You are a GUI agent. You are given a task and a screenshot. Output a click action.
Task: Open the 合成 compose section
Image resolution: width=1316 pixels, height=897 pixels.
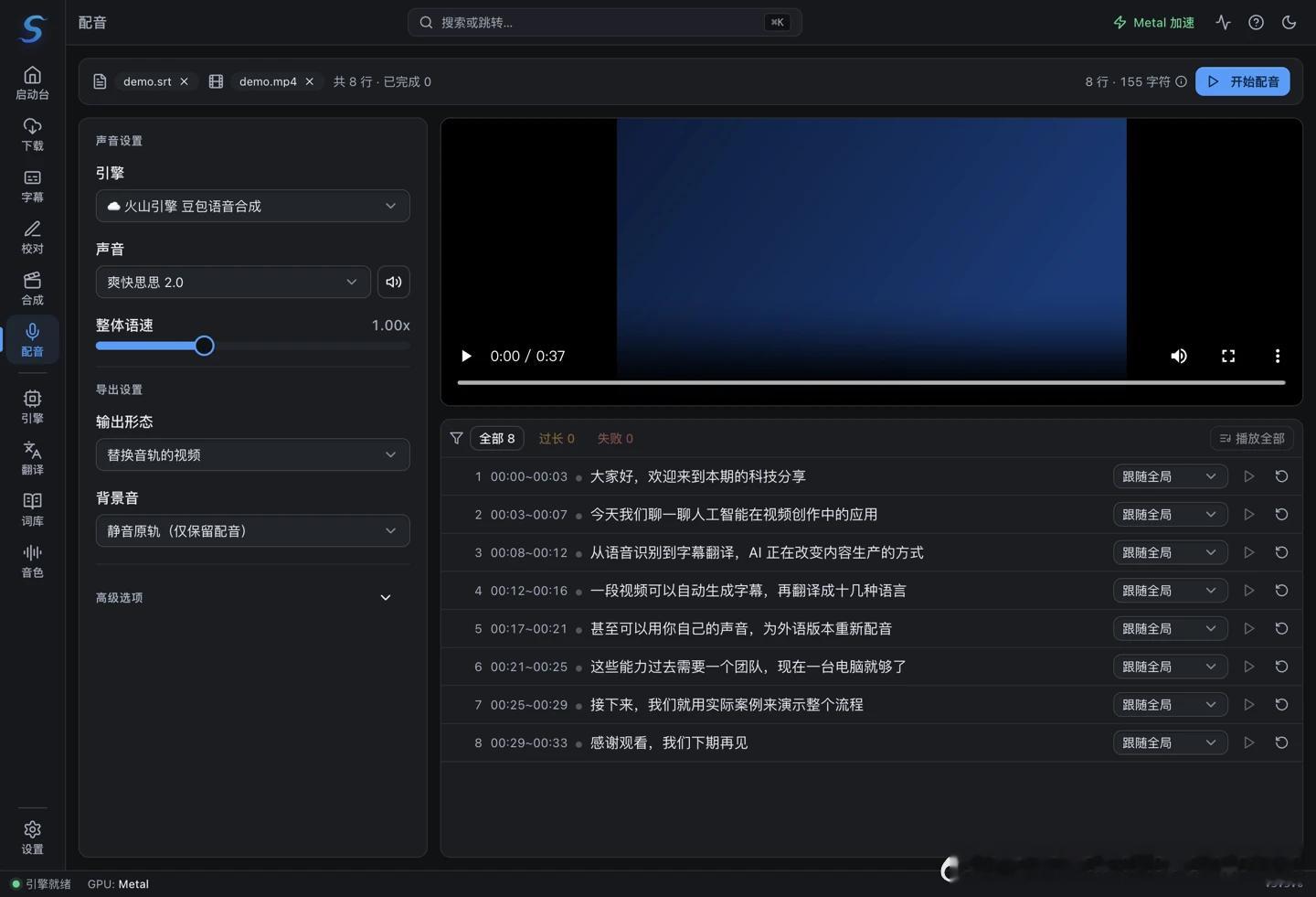pos(32,287)
